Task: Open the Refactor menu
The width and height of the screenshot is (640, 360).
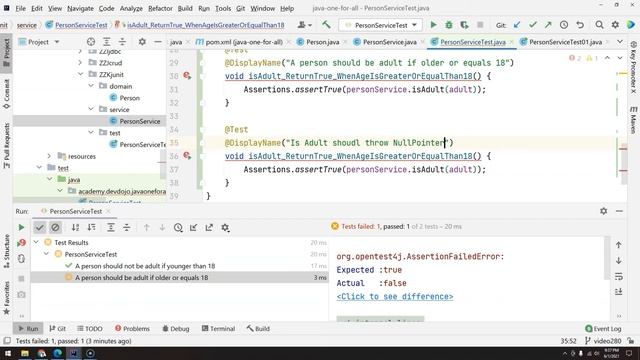Action: pos(160,8)
